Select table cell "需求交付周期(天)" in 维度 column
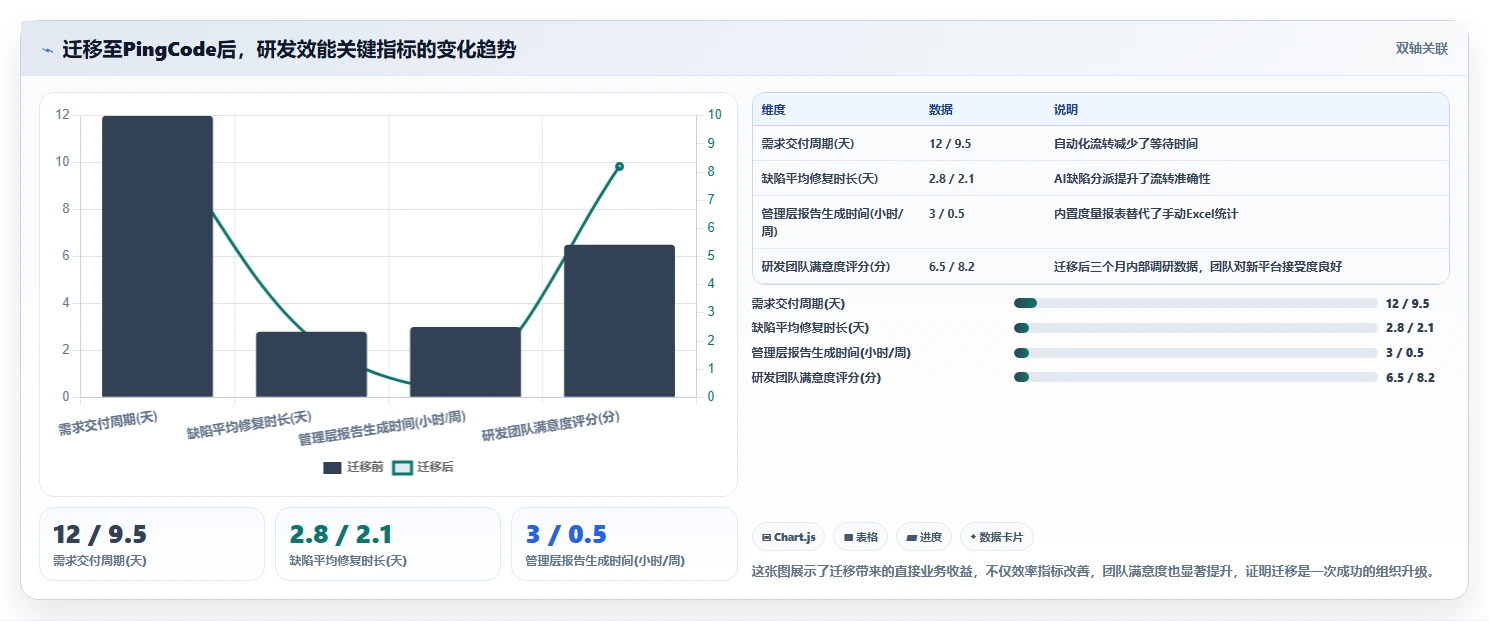Image resolution: width=1489 pixels, height=621 pixels. 806,144
